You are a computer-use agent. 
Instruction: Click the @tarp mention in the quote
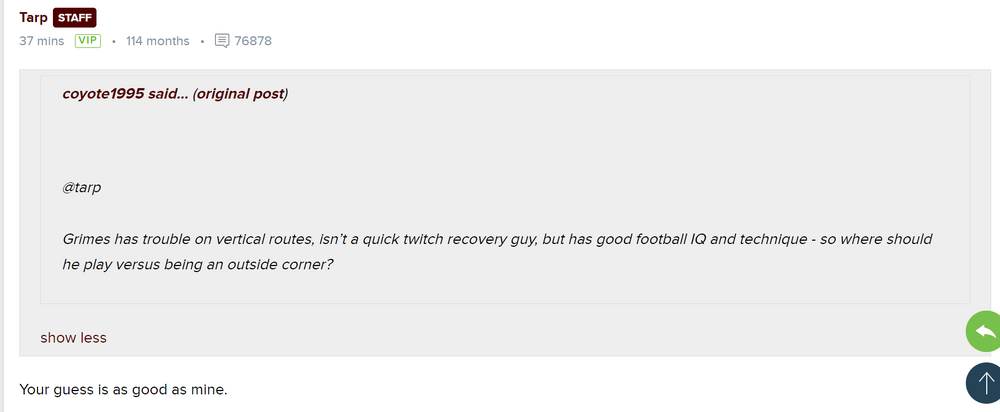(82, 187)
